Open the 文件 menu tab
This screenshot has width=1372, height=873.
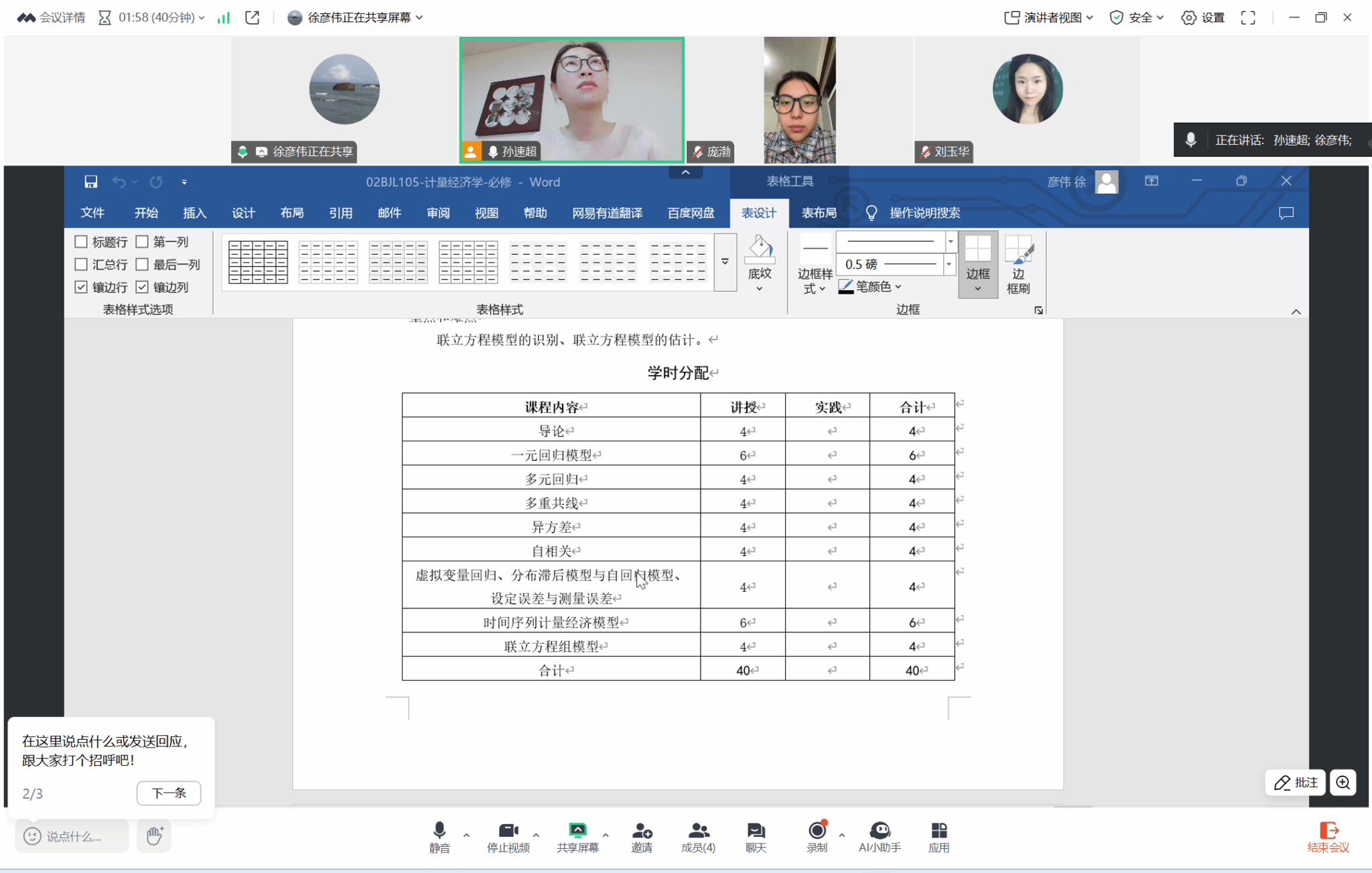pos(92,213)
